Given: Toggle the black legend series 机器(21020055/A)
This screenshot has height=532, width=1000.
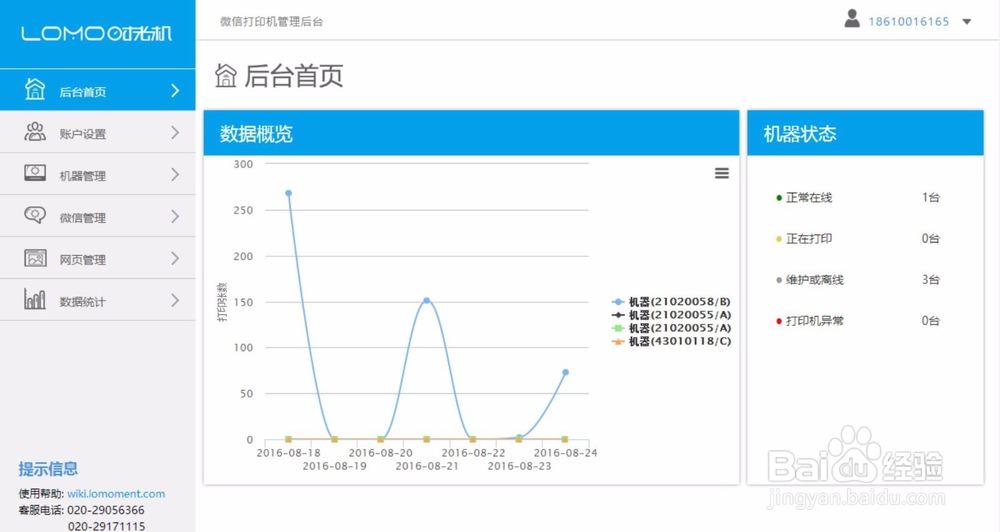Looking at the screenshot, I should [x=672, y=314].
